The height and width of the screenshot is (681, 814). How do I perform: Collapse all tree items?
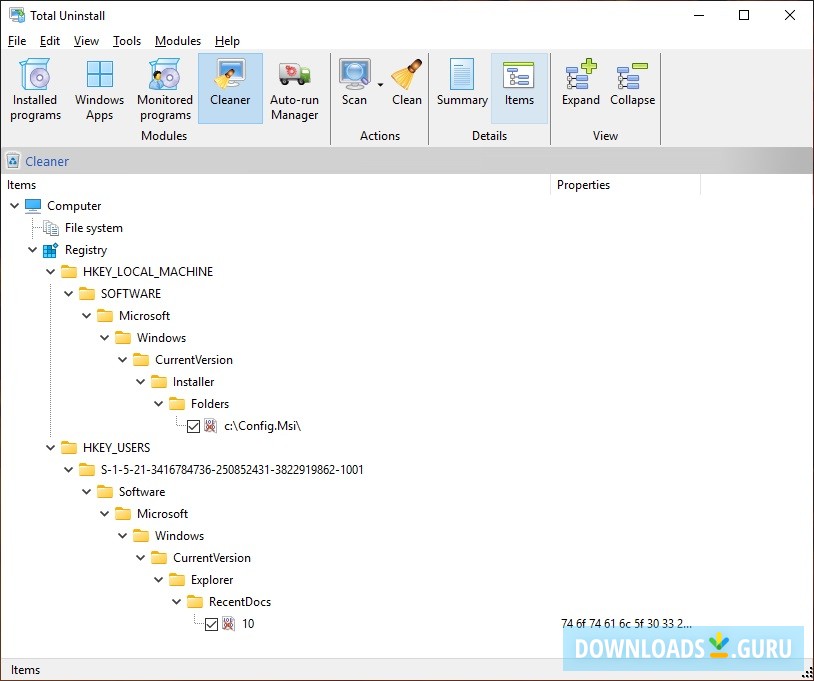click(x=632, y=83)
